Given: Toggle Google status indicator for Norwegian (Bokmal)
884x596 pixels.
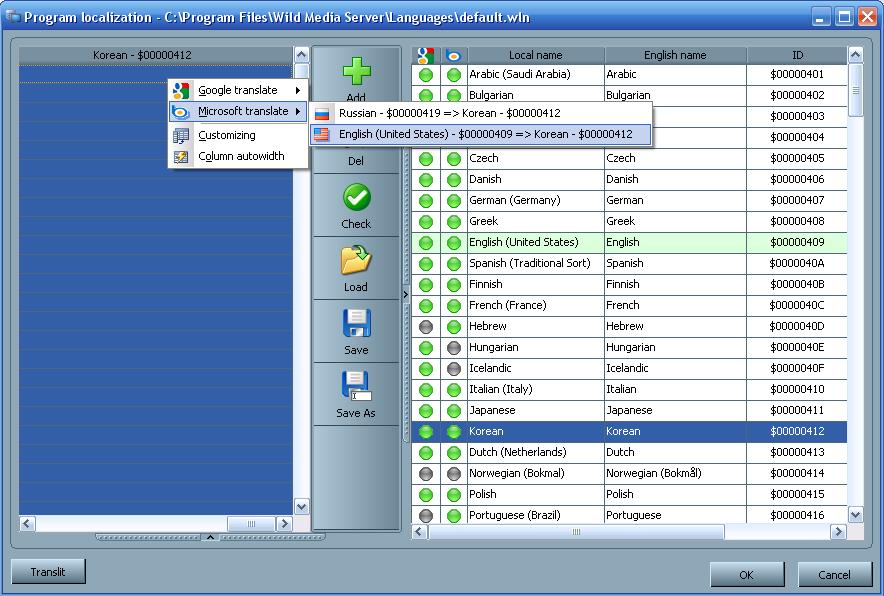Looking at the screenshot, I should click(x=426, y=473).
